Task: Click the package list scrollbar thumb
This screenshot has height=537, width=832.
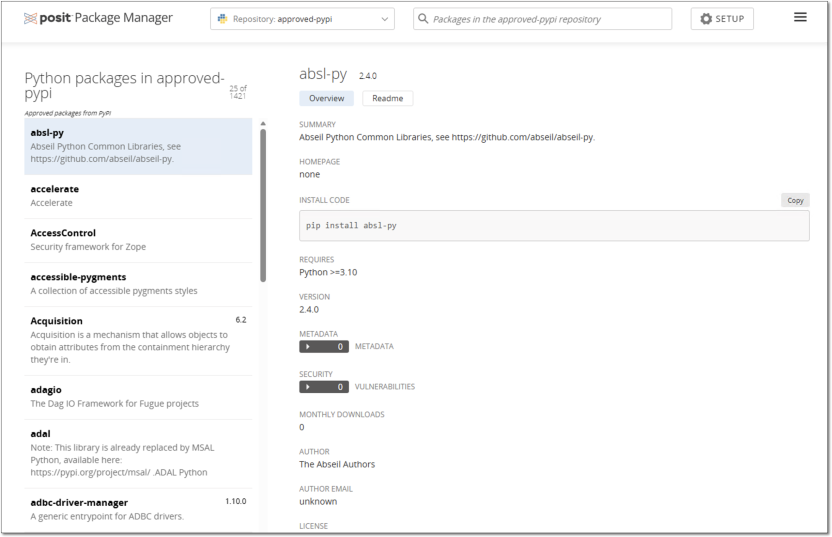Action: (x=263, y=206)
